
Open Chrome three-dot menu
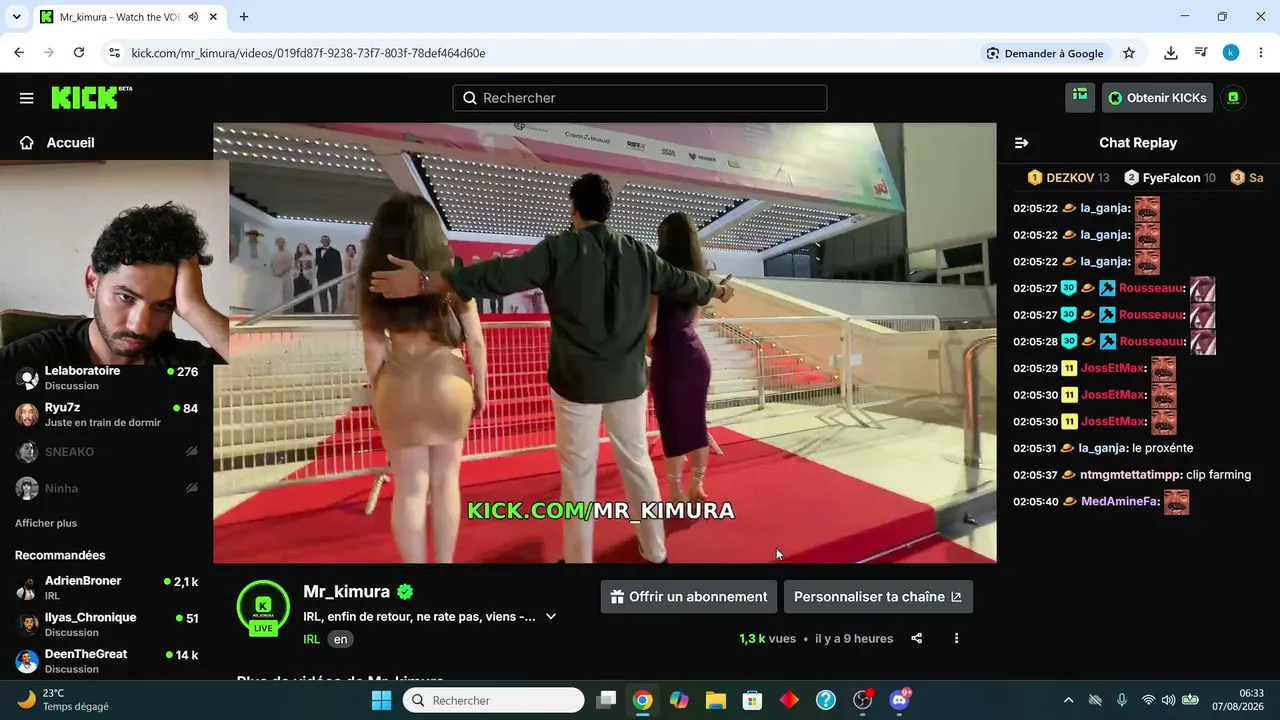pos(1260,53)
